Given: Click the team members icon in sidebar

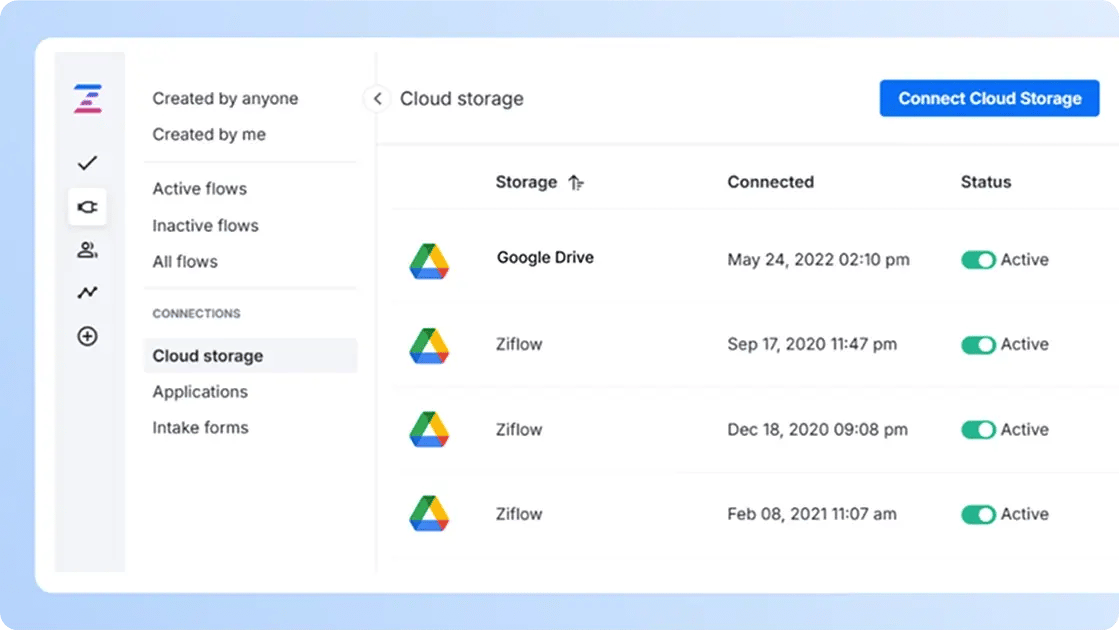Looking at the screenshot, I should tap(88, 250).
